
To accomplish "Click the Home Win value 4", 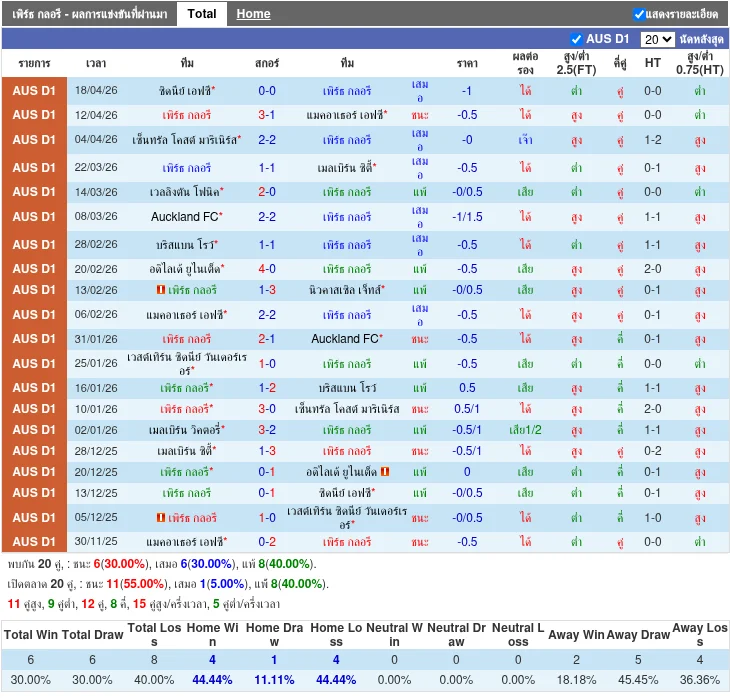I will tap(212, 659).
